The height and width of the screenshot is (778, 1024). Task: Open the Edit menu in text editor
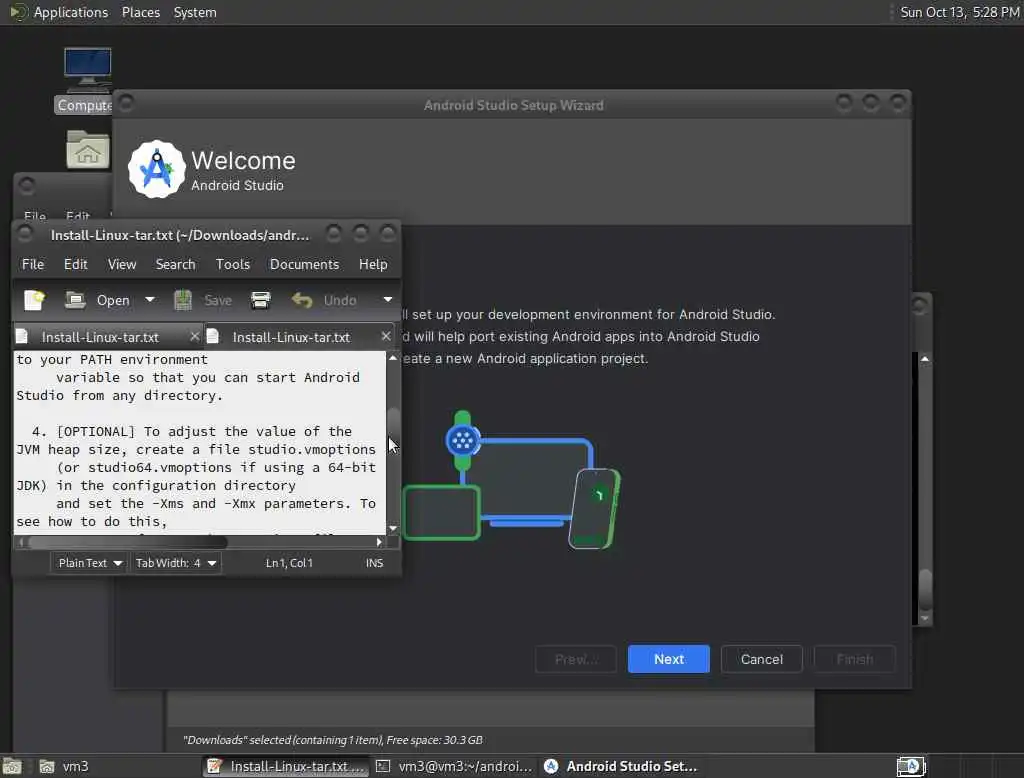(75, 264)
